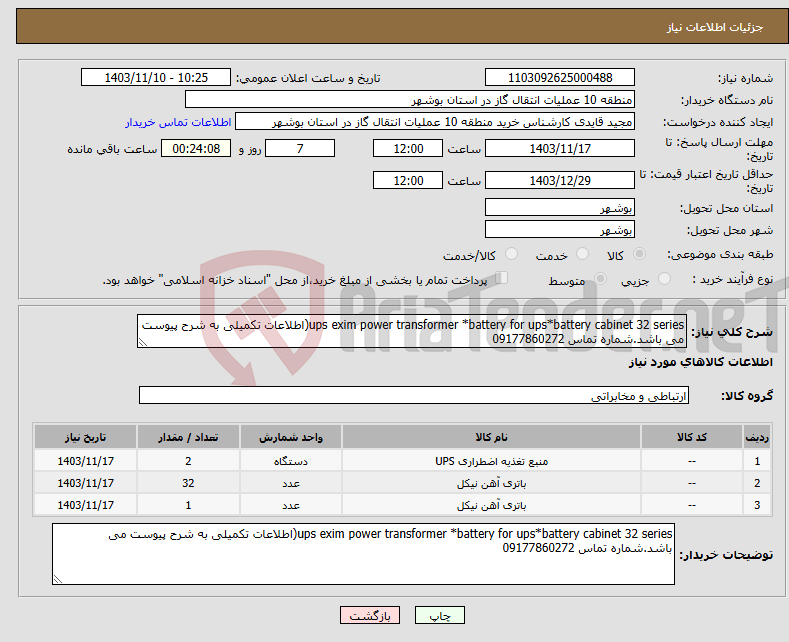The image size is (789, 642).
Task: Click the نام کالا column header
Action: click(491, 438)
